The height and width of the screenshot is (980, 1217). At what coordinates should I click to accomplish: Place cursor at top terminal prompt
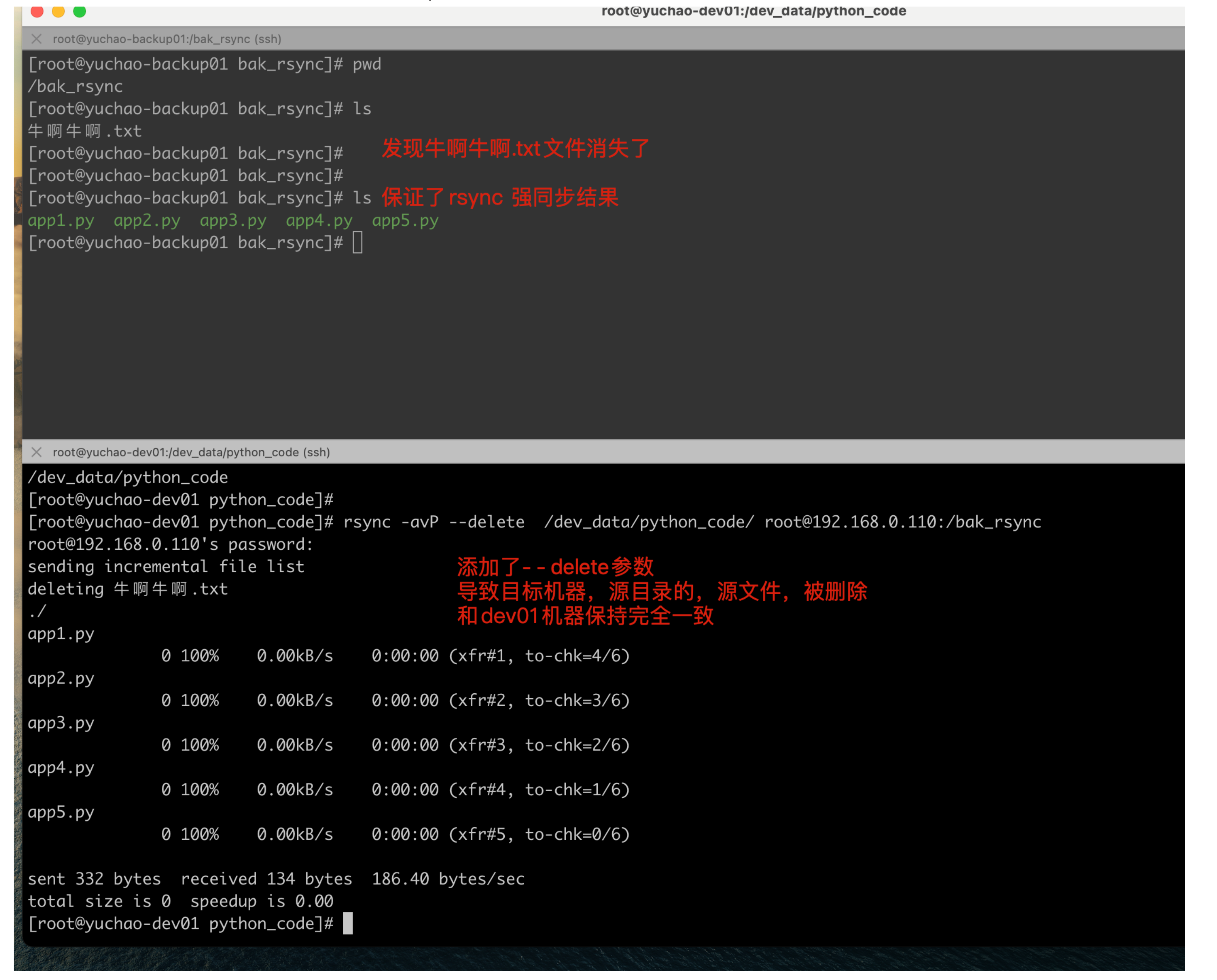tap(357, 243)
